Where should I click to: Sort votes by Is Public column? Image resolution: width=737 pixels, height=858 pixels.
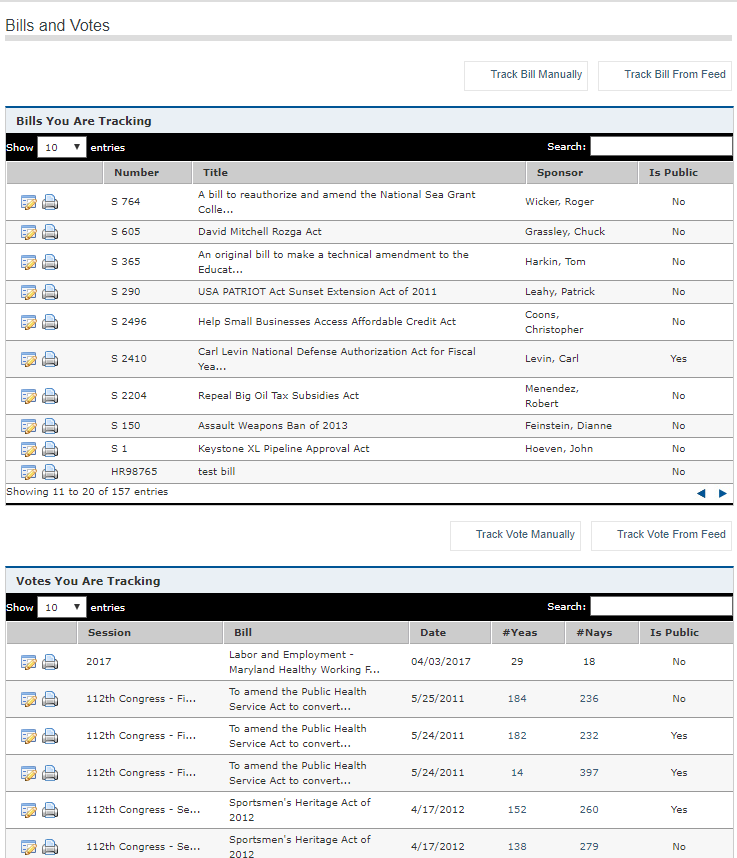[x=686, y=633]
